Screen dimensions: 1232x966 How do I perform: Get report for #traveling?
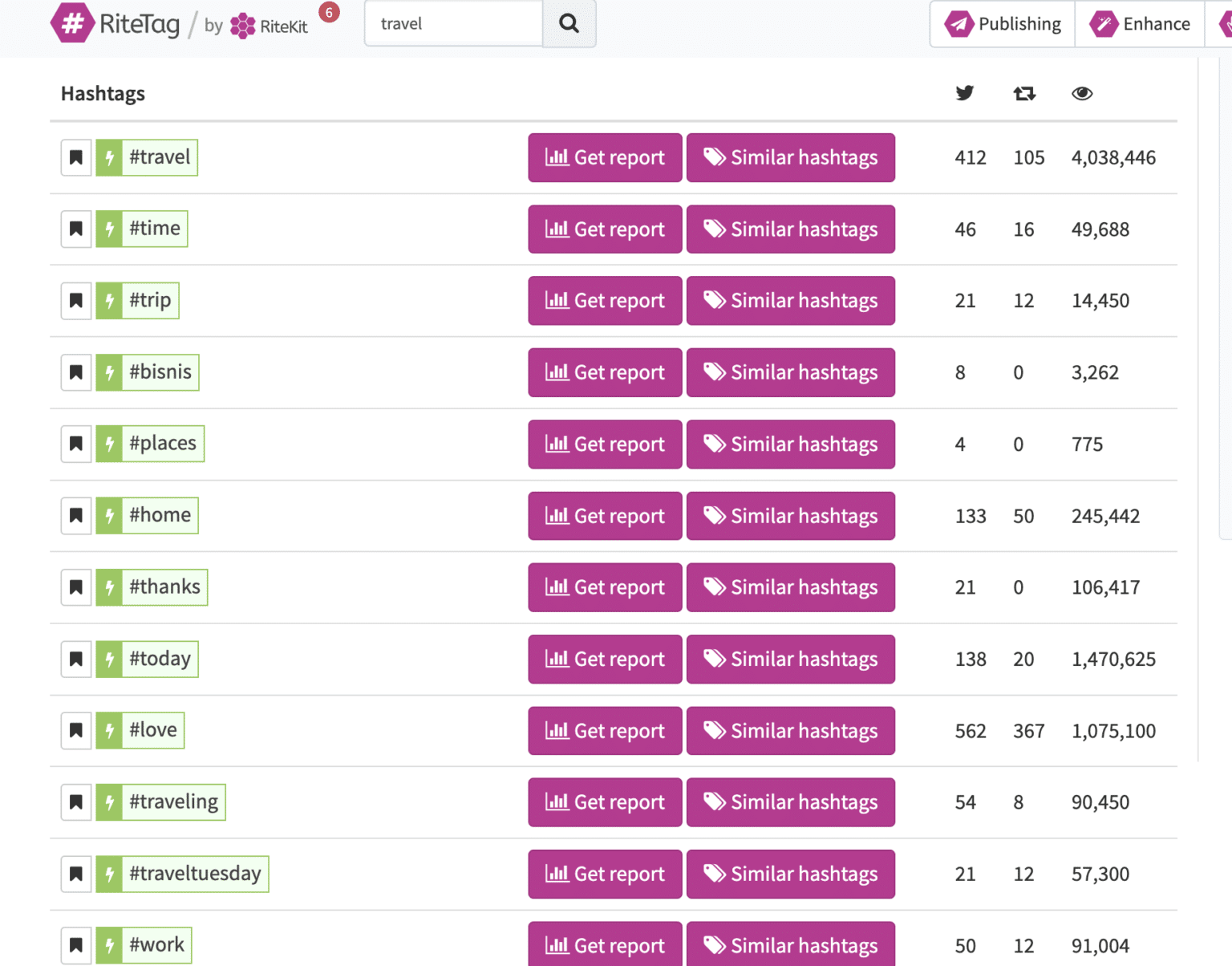click(x=604, y=802)
